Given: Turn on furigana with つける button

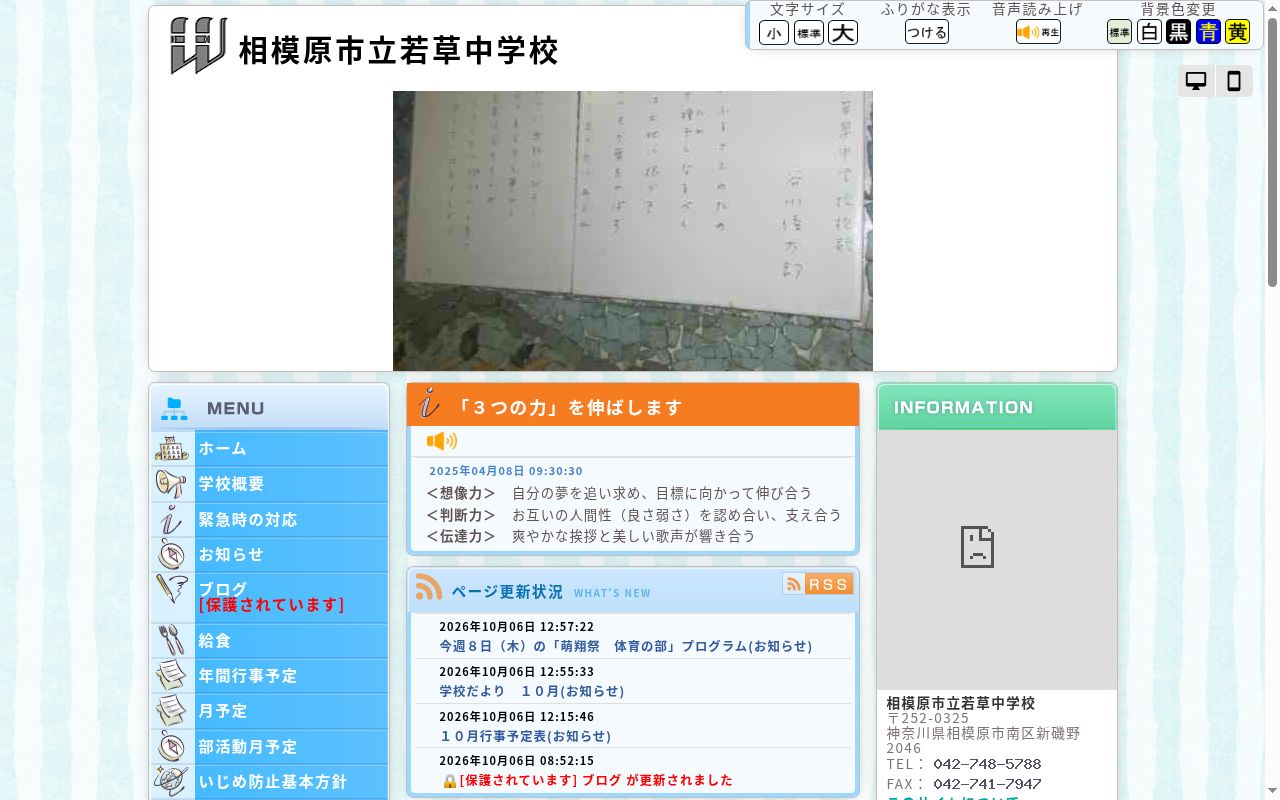Looking at the screenshot, I should (927, 32).
